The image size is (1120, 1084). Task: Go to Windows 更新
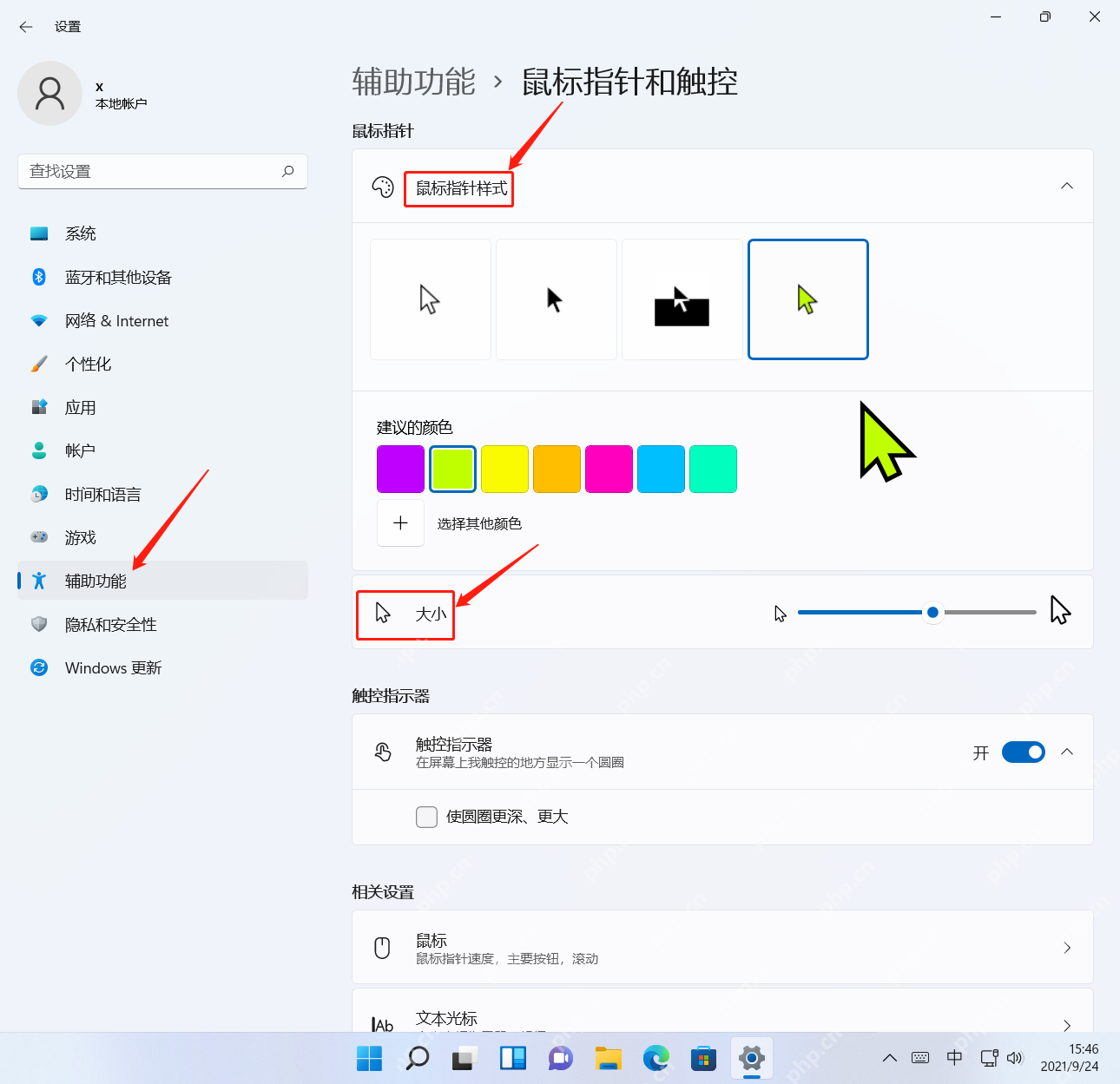[163, 667]
